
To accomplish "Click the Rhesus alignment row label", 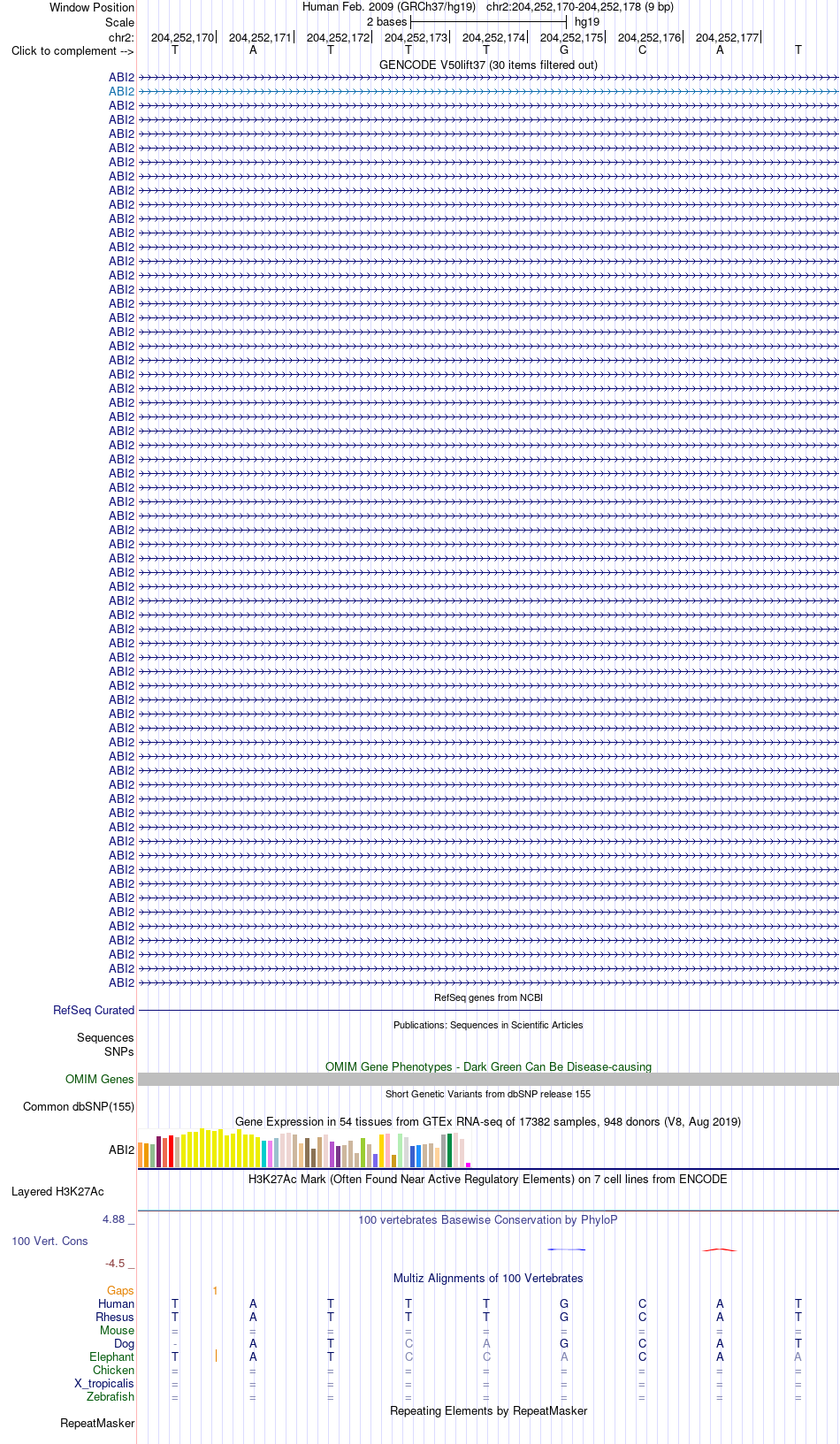I will coord(115,1317).
